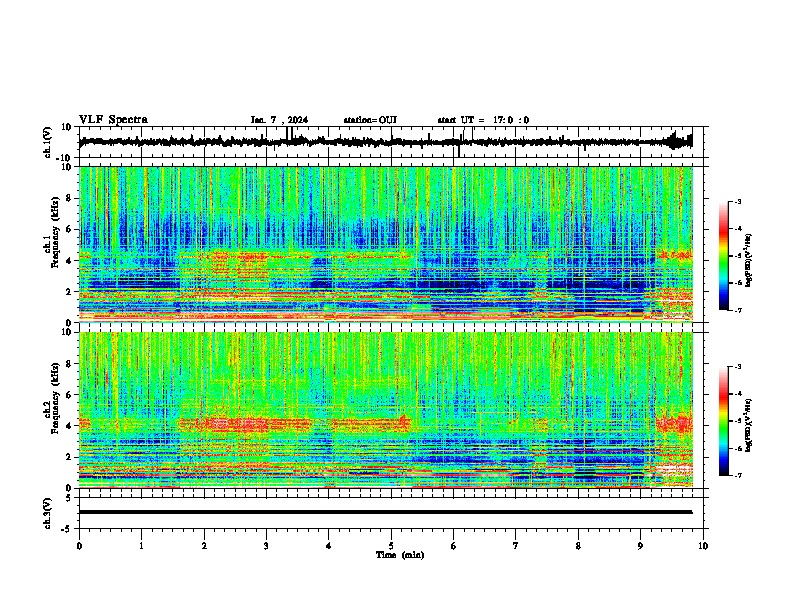Click time axis tick label '8'
Viewport: 792px width, 612px height.
(578, 546)
